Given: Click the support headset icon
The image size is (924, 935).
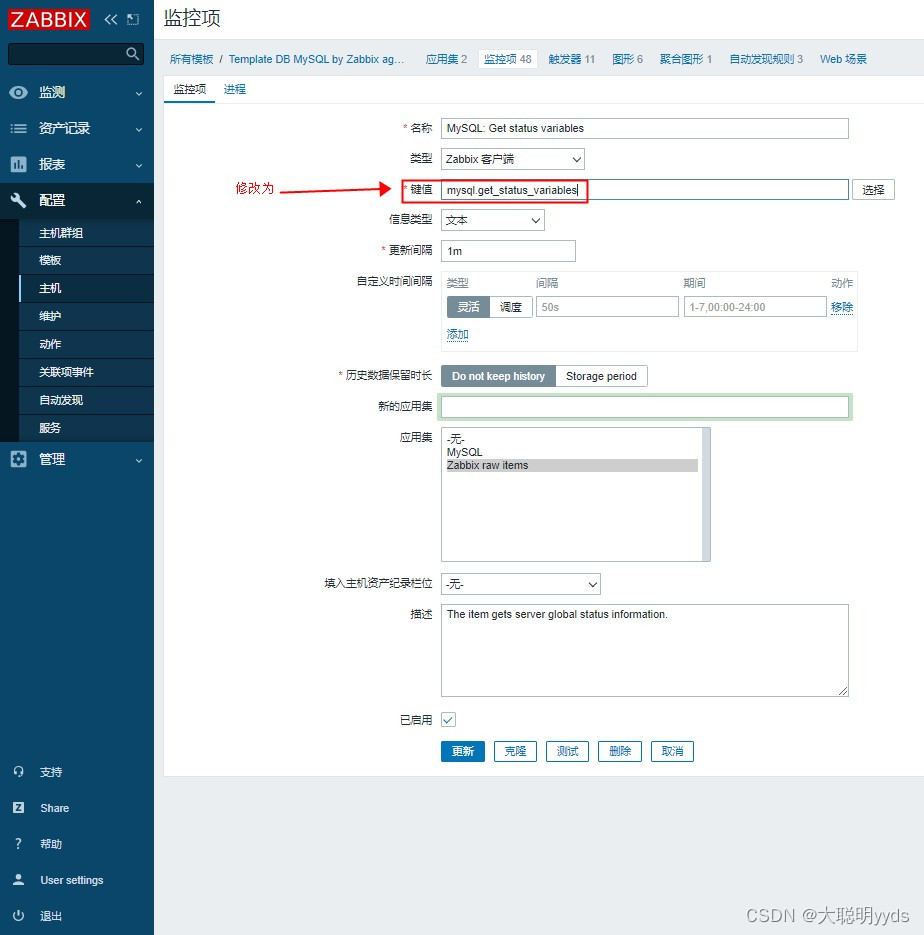Looking at the screenshot, I should [x=18, y=772].
